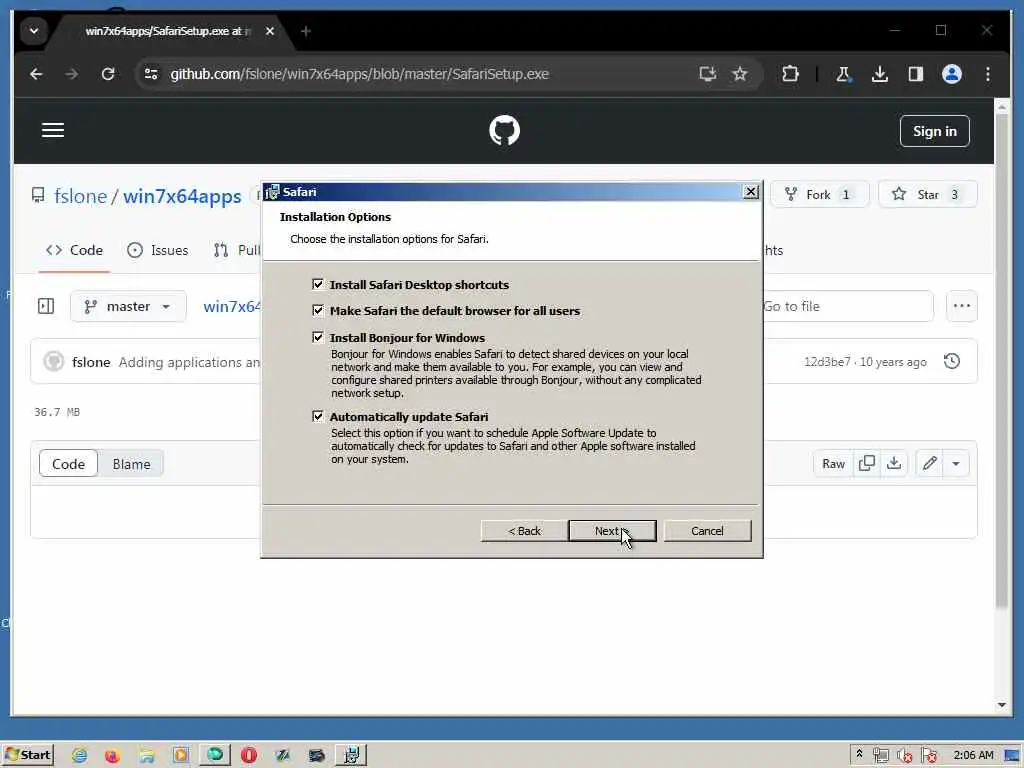This screenshot has height=768, width=1024.
Task: Open the tab search dropdown arrow
Action: [x=34, y=31]
